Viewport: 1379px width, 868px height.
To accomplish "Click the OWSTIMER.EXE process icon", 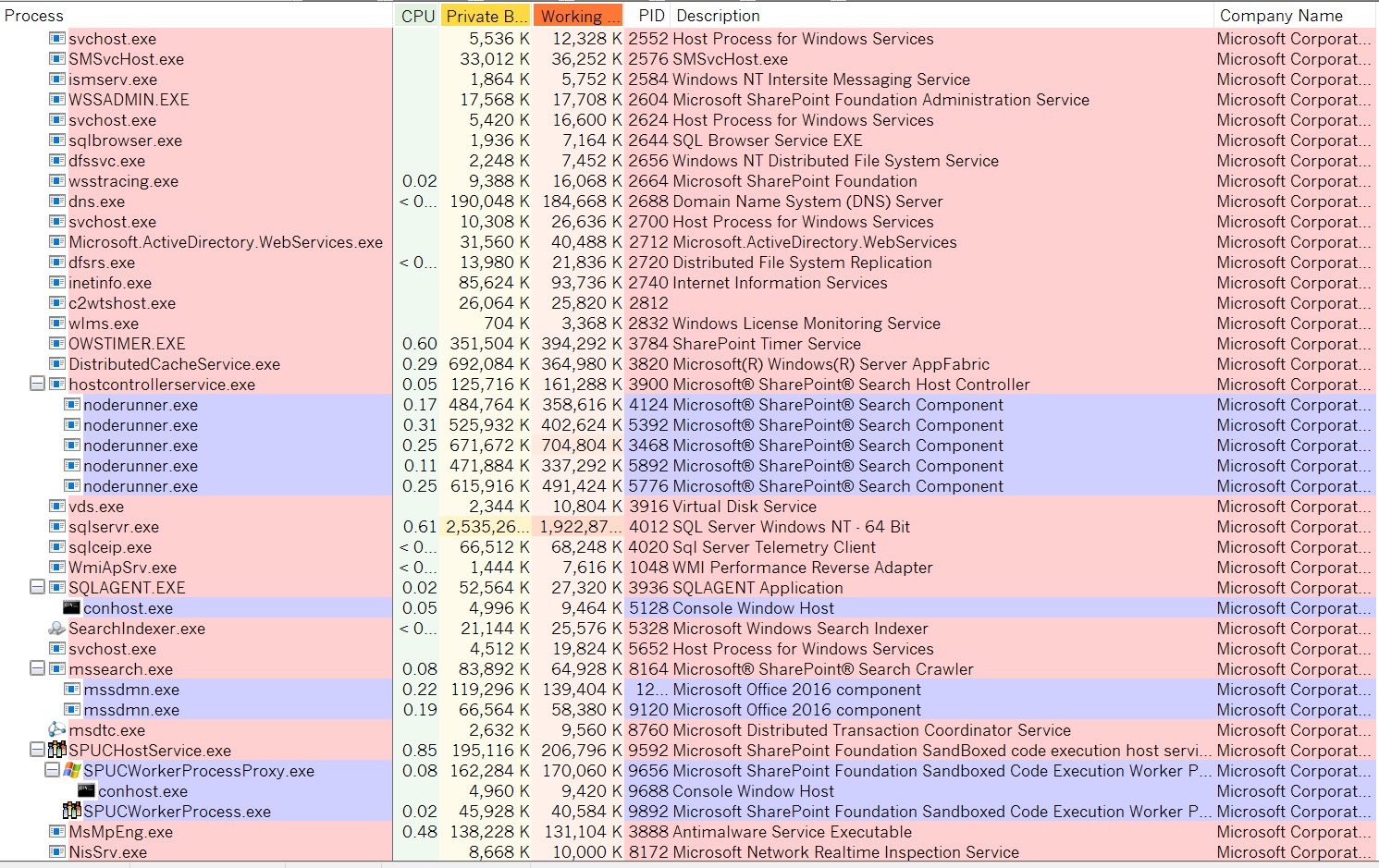I will click(x=57, y=344).
